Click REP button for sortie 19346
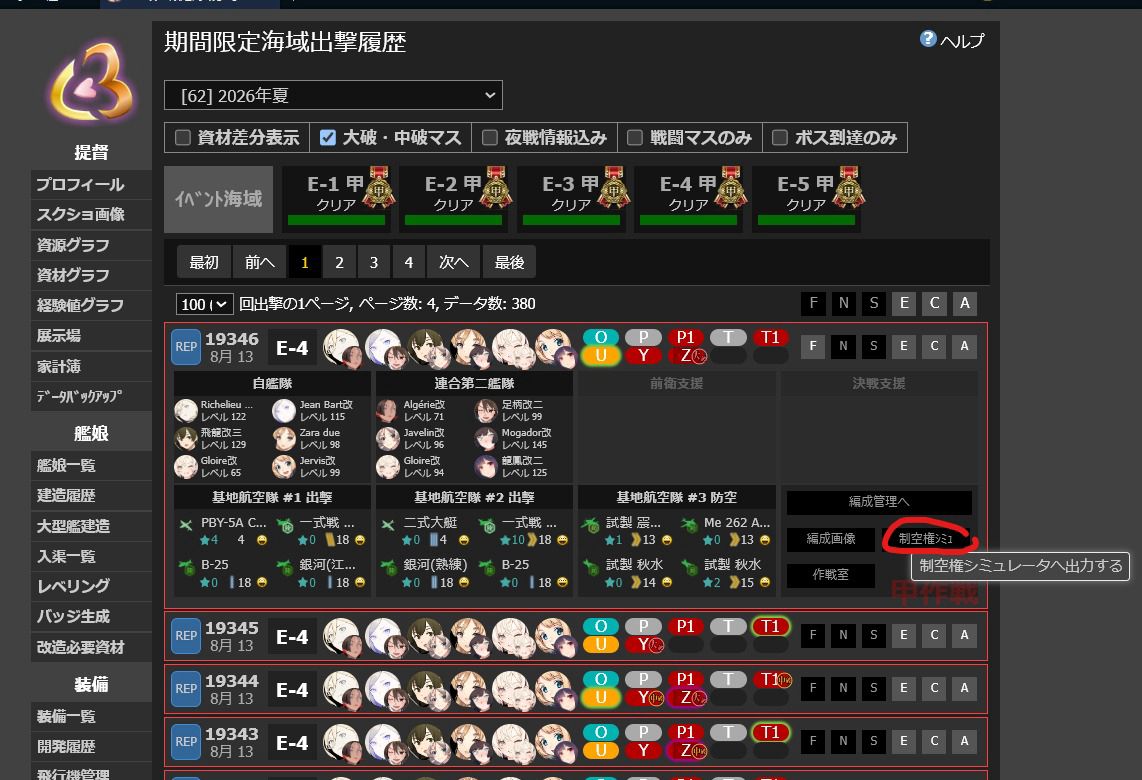The height and width of the screenshot is (780, 1142). pos(186,347)
